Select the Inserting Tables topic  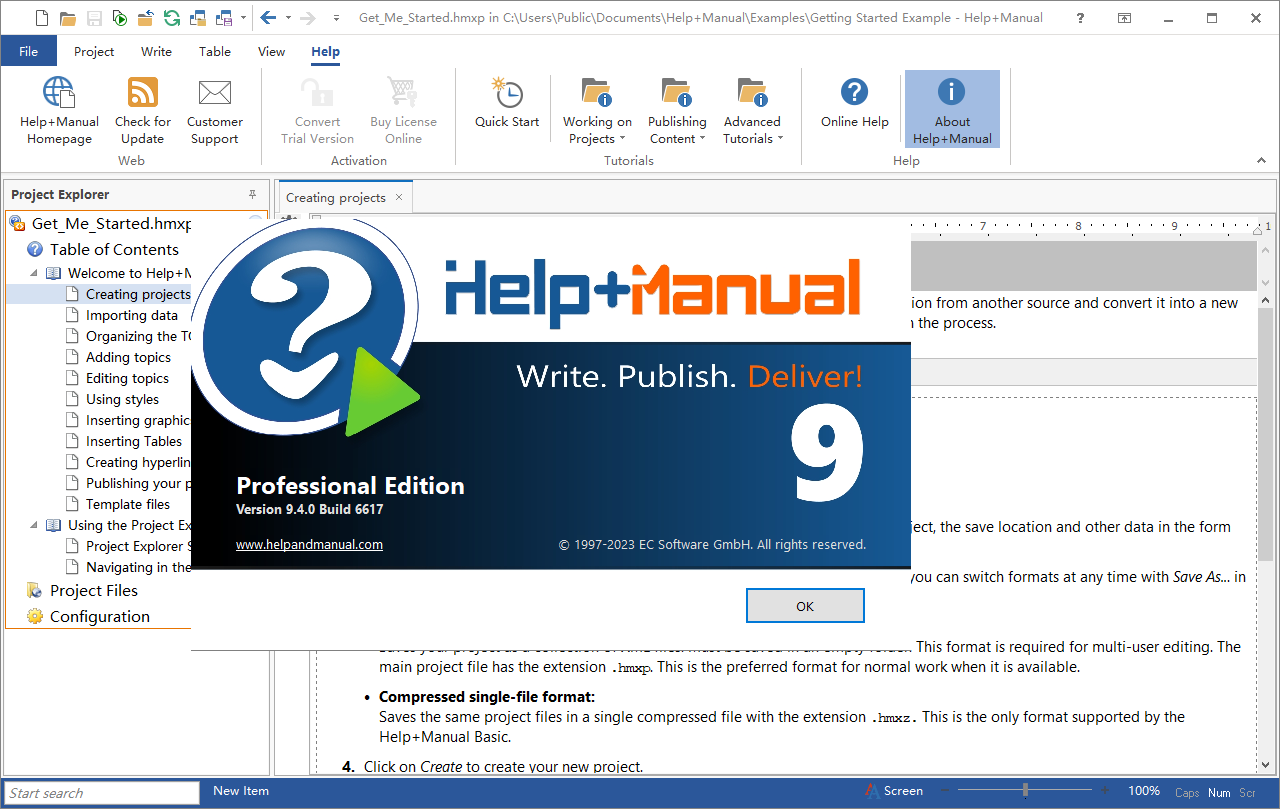[x=134, y=441]
